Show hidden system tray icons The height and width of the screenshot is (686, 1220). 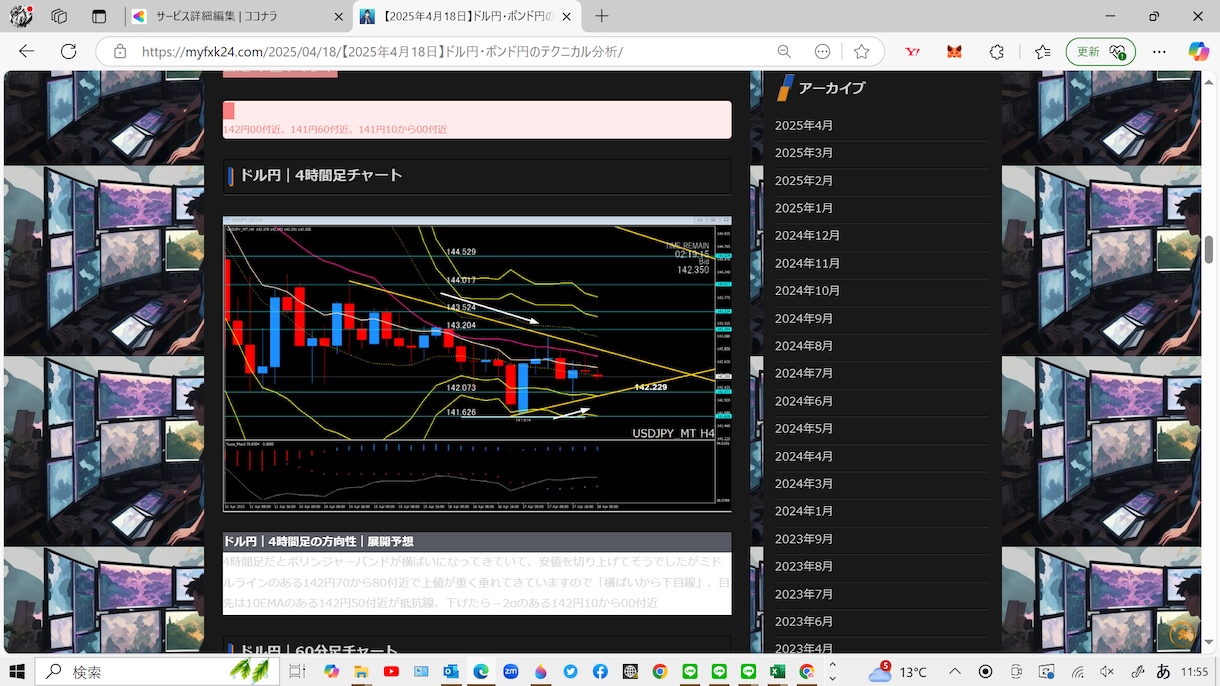pos(955,671)
